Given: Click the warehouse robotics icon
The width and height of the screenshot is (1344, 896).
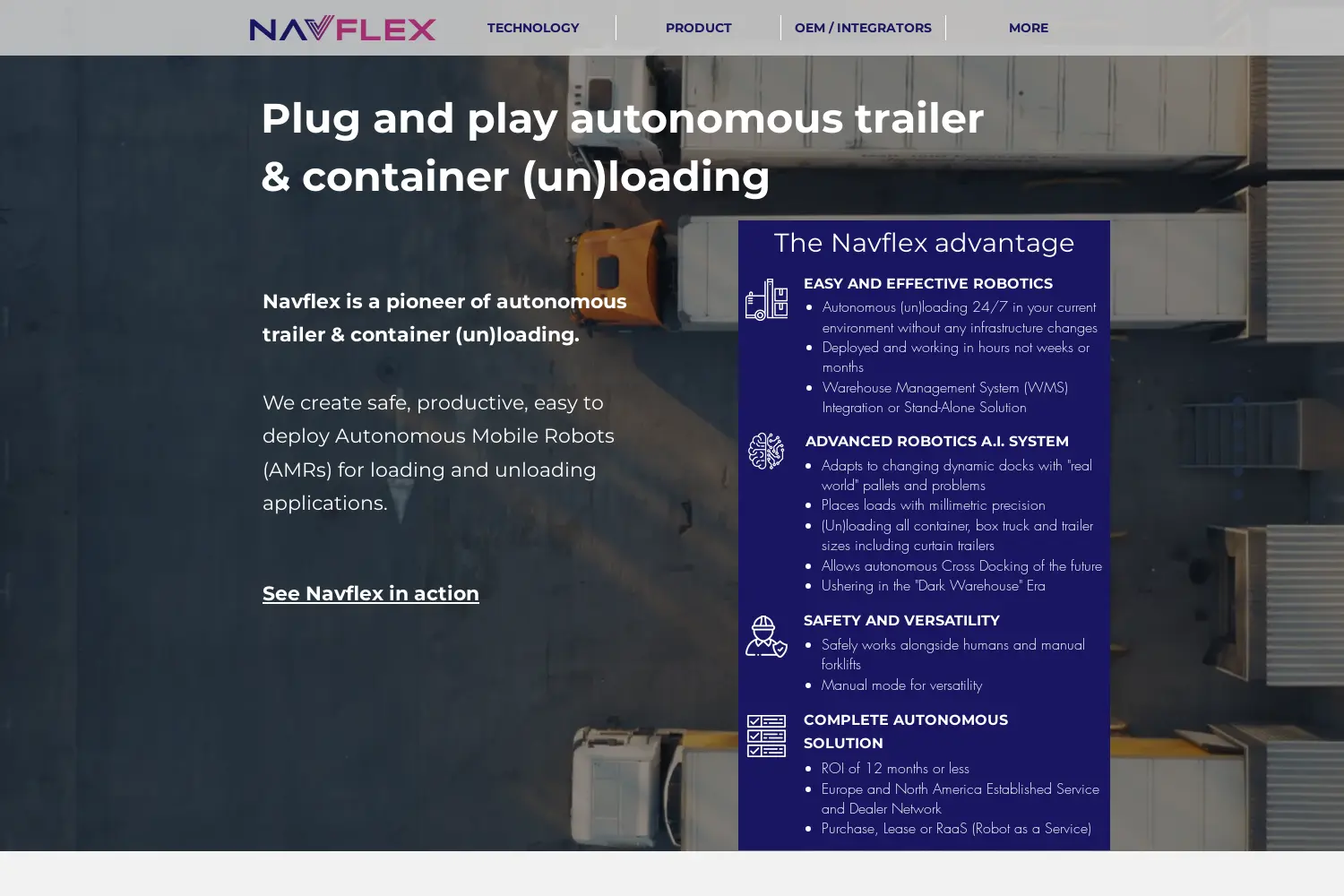Looking at the screenshot, I should (766, 299).
